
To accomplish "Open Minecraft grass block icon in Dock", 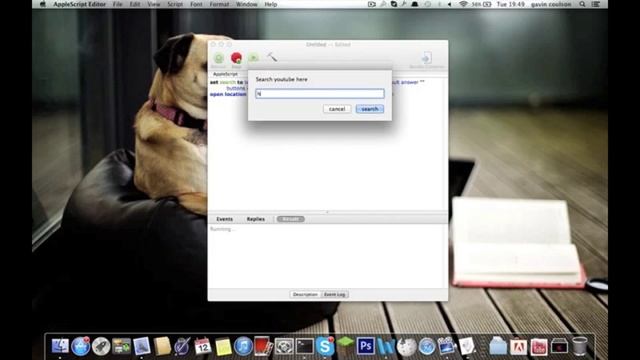I will point(345,346).
